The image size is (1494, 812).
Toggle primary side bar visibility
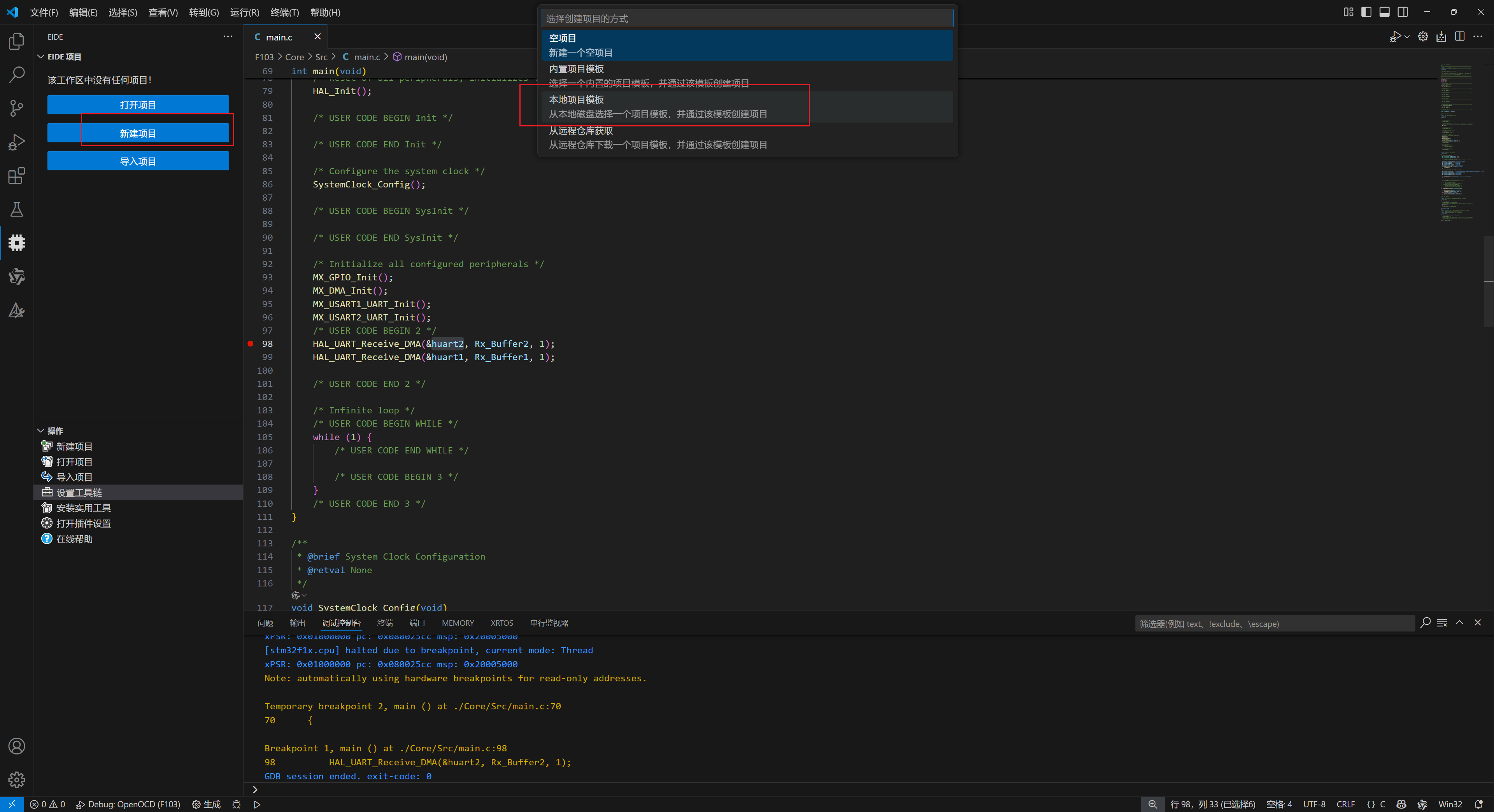point(1366,12)
